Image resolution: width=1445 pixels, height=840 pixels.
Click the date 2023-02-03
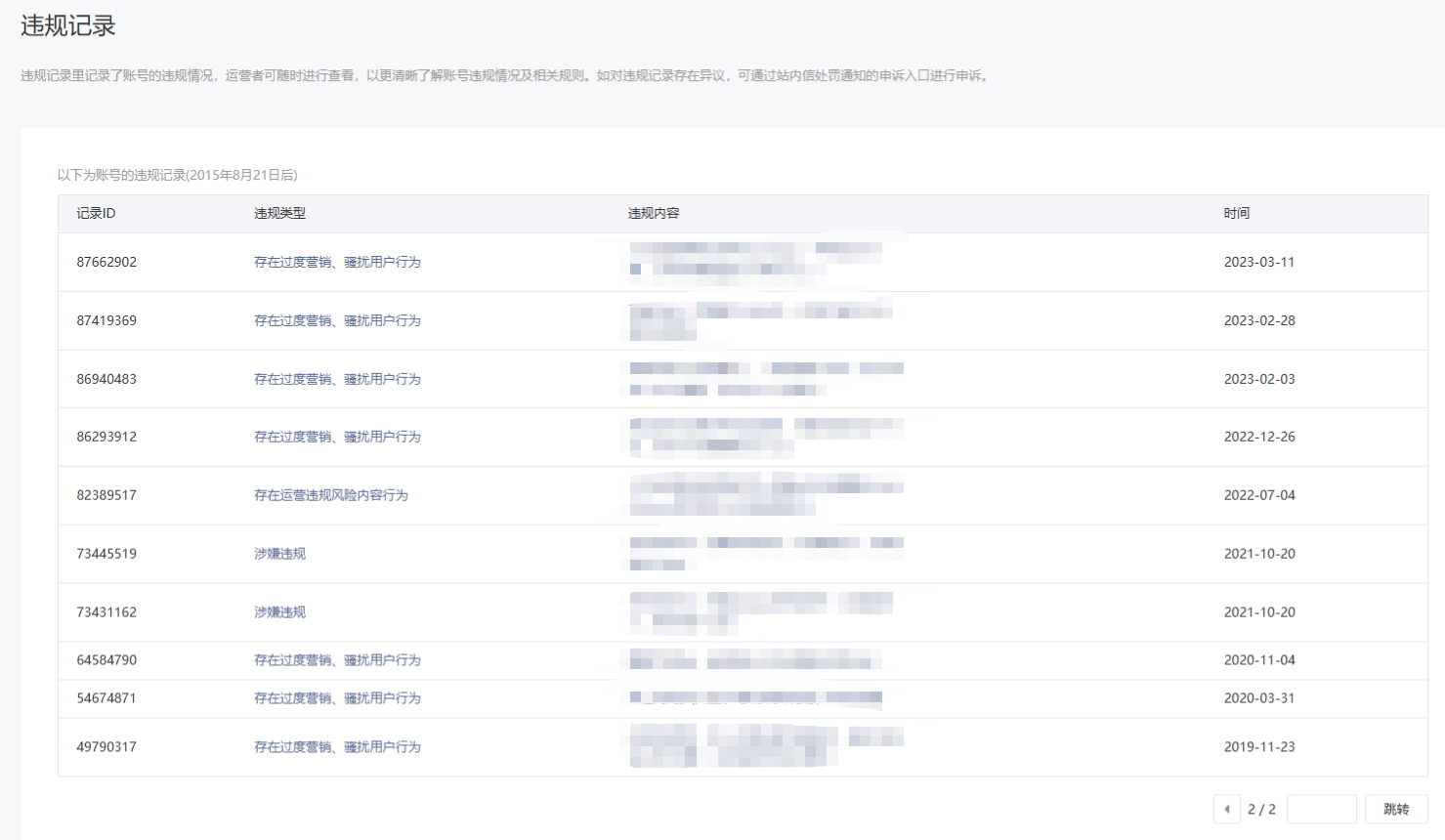click(x=1259, y=379)
